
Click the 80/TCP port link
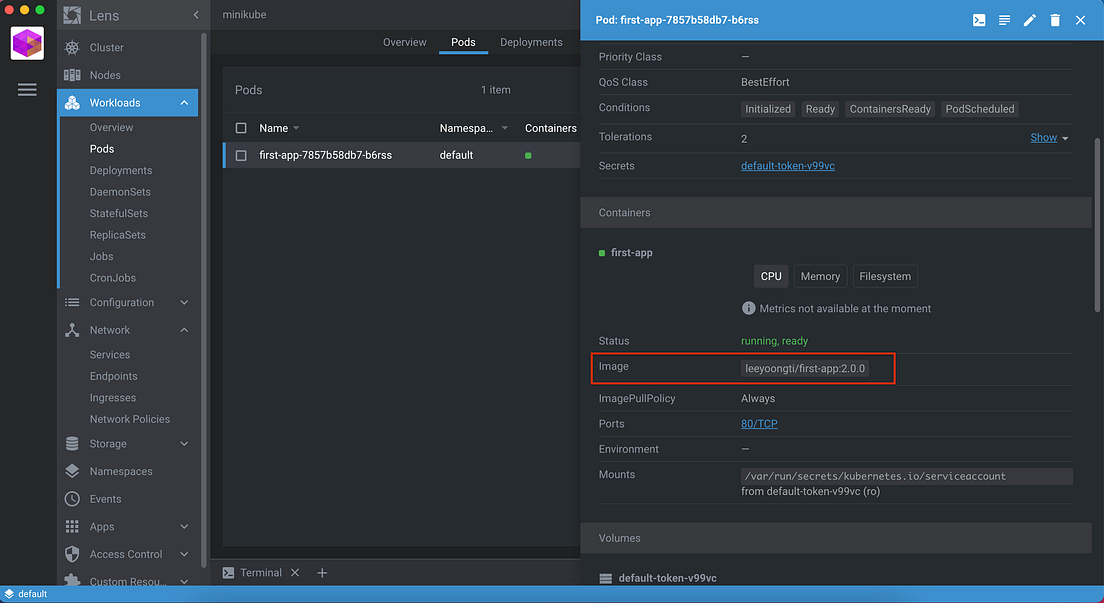click(759, 423)
